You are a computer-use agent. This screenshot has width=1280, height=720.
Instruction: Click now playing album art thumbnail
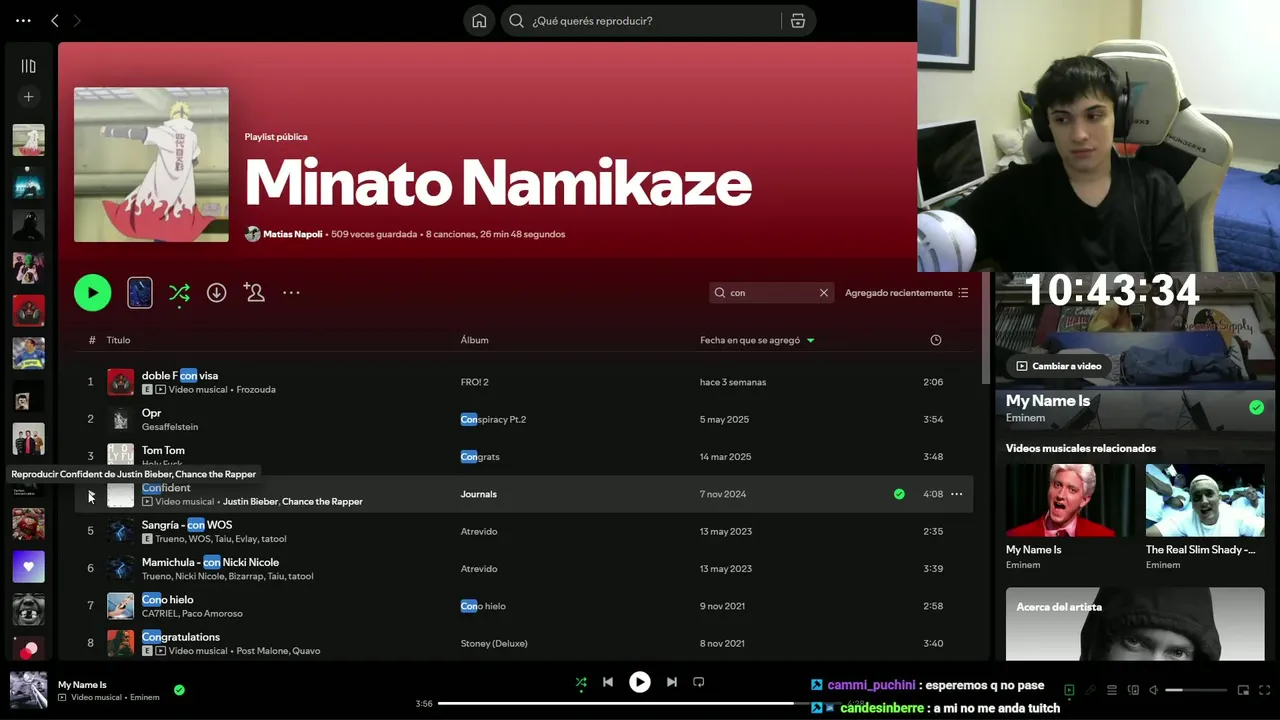[28, 690]
